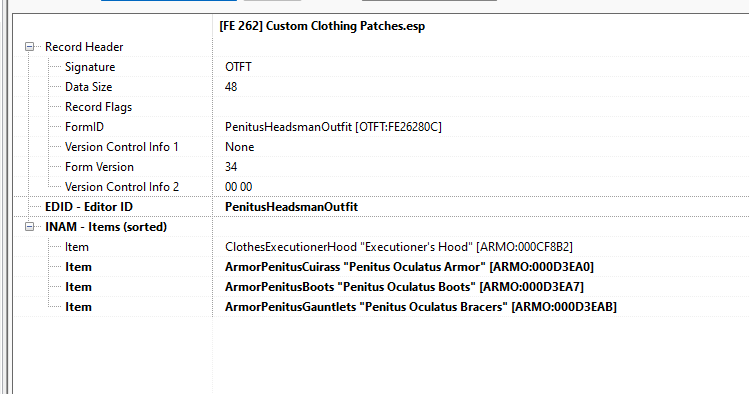
Task: Click the Form Version value 34
Action: 231,167
